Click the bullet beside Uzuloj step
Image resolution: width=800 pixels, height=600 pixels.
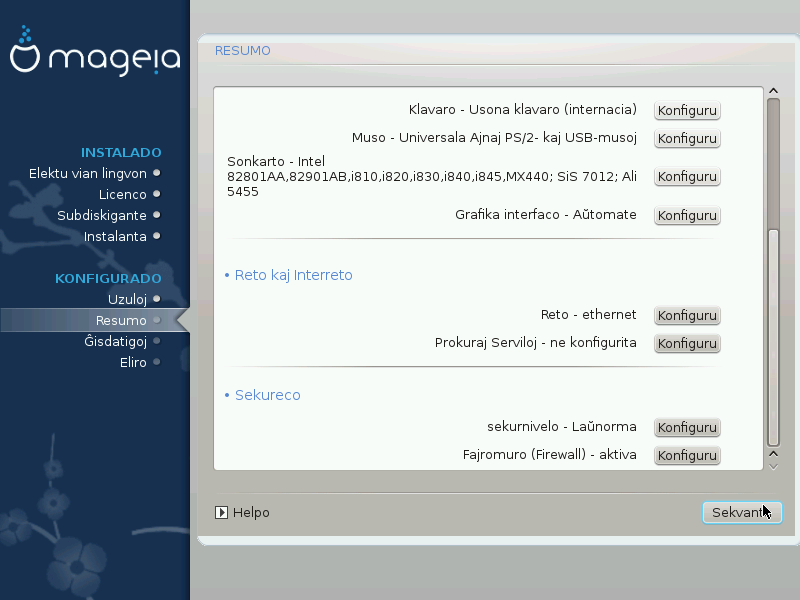click(x=157, y=299)
